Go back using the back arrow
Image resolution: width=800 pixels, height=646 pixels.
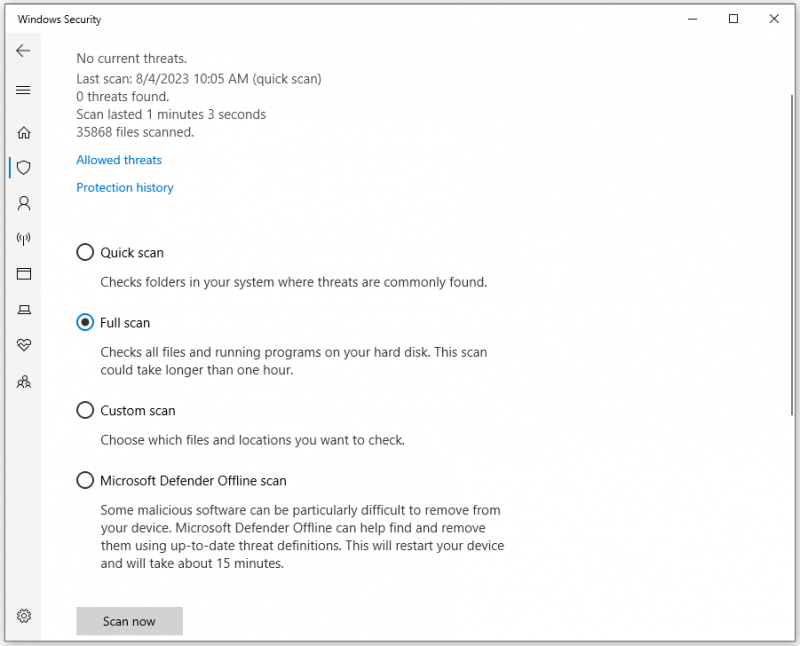click(23, 51)
